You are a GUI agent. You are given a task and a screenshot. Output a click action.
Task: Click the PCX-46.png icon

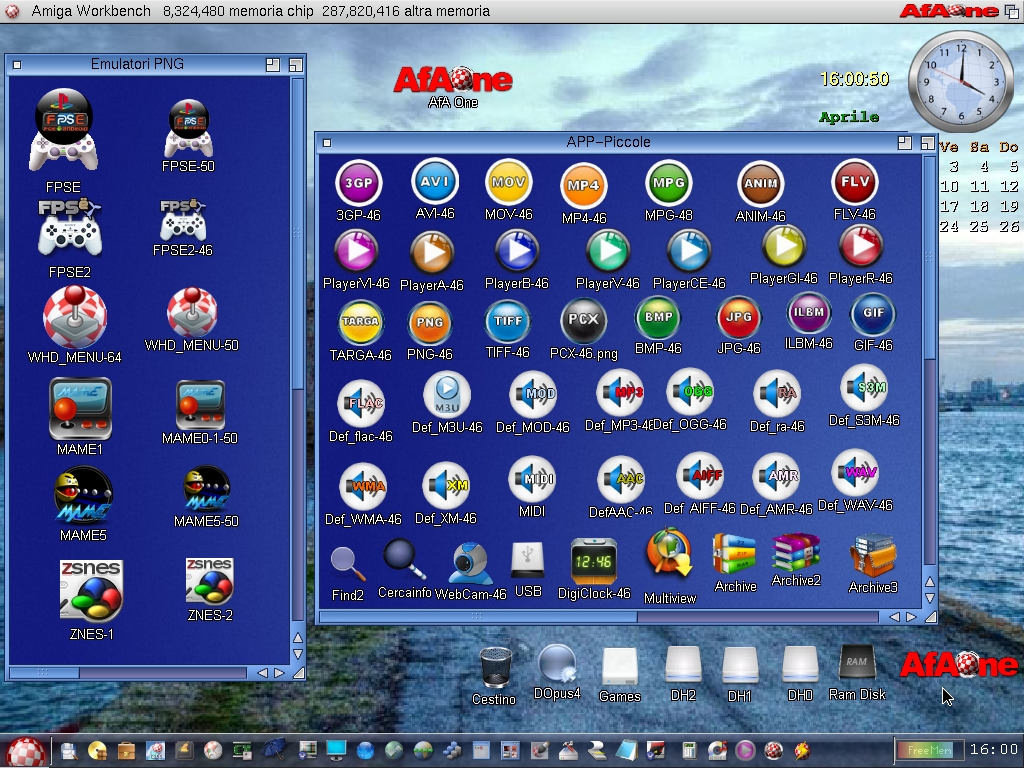(584, 321)
